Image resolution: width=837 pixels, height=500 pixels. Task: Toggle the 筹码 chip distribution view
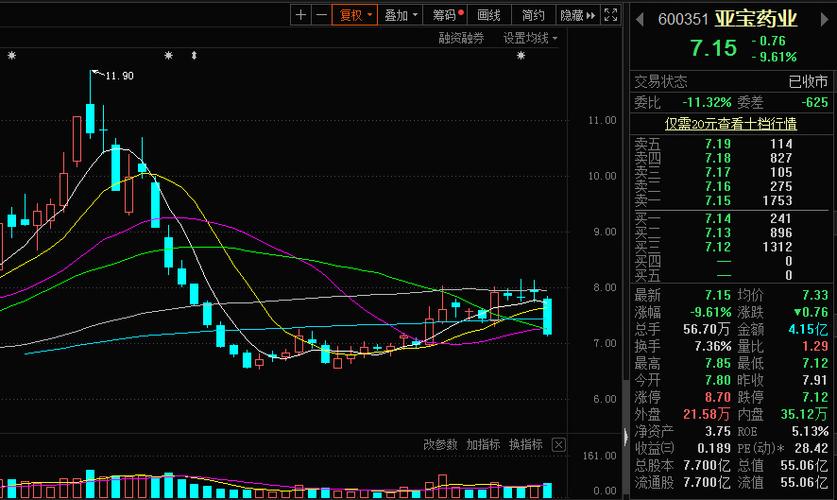447,15
